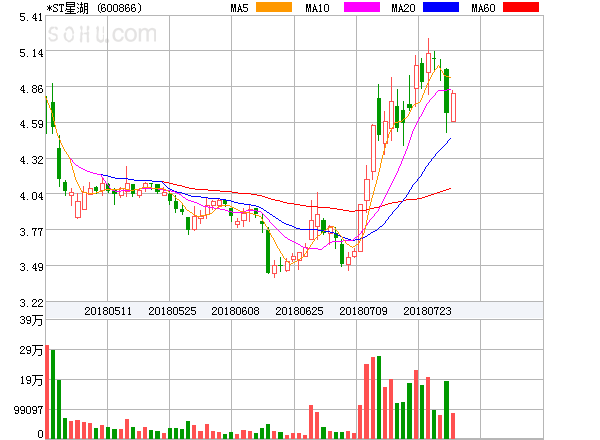Viewport: 600px width, 440px height.
Task: Click the blue MA20 legend swatch
Action: click(441, 7)
